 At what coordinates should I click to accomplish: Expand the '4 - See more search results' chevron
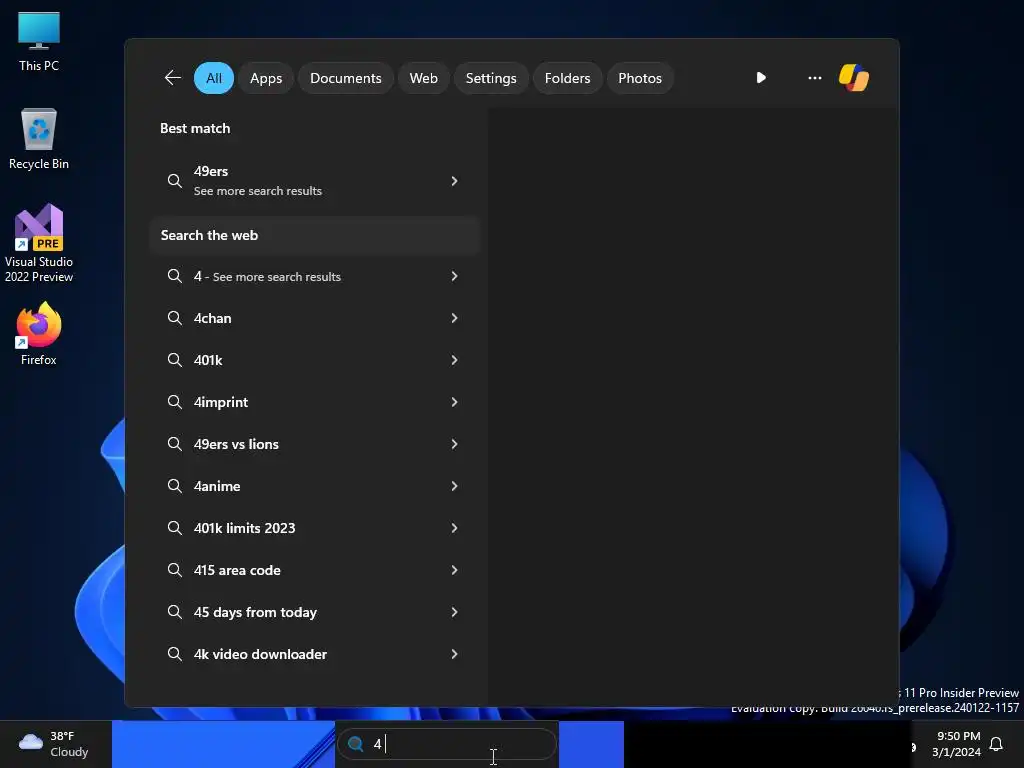455,276
